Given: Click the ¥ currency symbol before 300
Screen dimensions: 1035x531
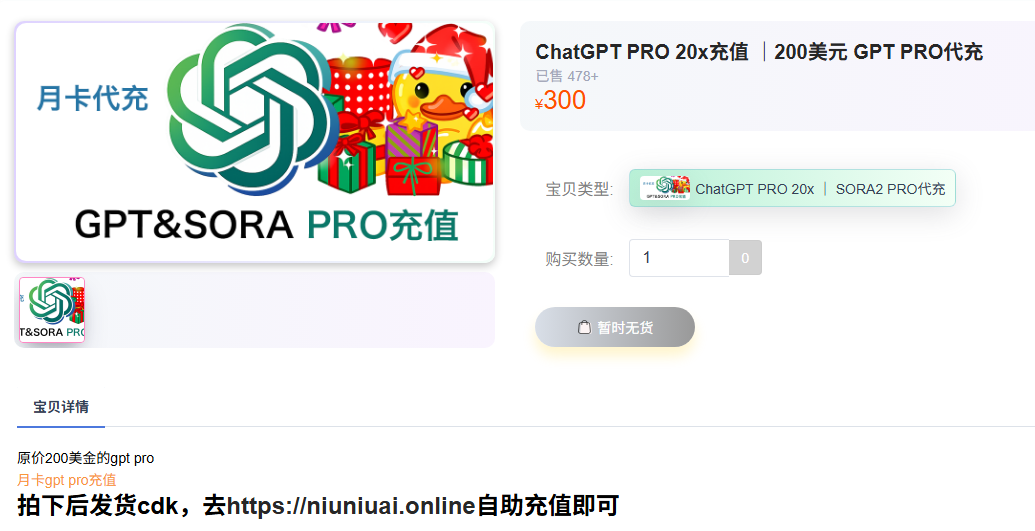Looking at the screenshot, I should (x=539, y=103).
